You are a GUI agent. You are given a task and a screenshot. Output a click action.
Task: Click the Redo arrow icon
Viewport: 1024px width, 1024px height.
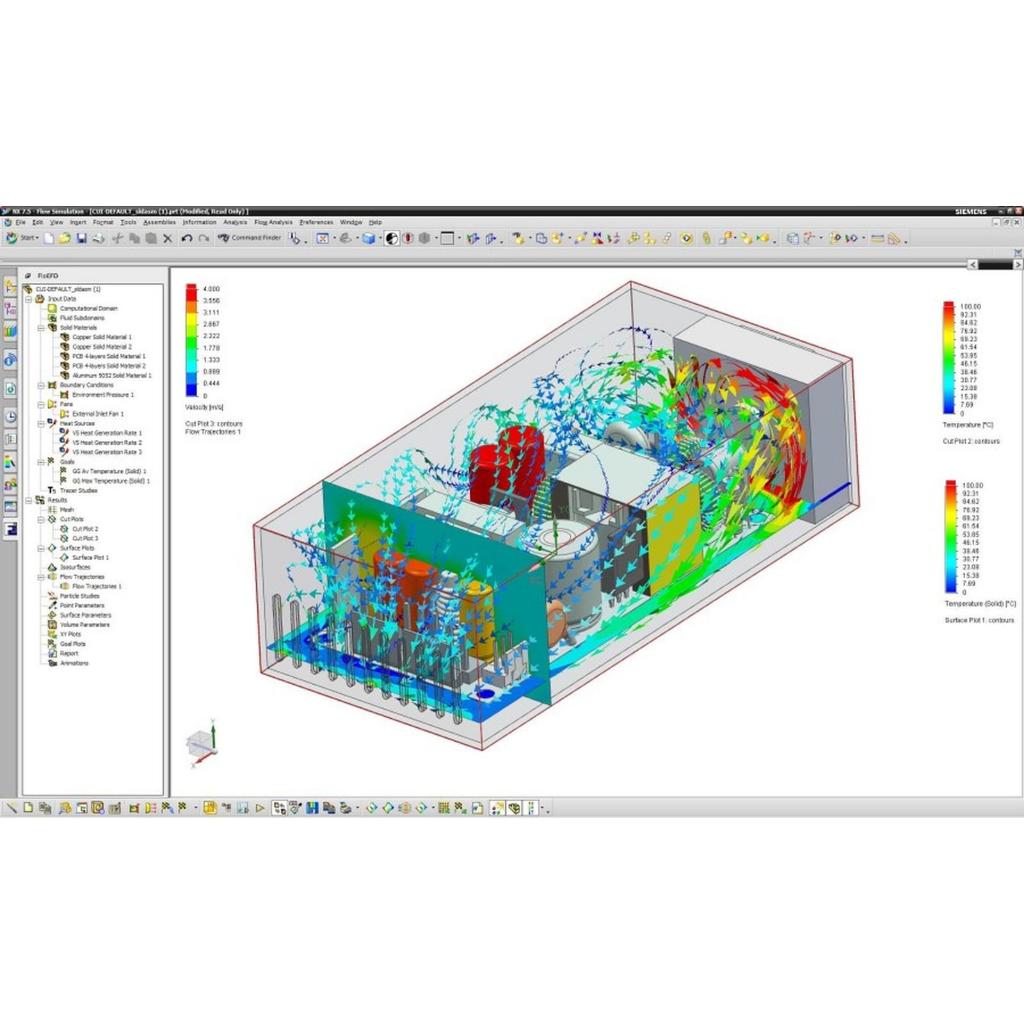(x=204, y=238)
